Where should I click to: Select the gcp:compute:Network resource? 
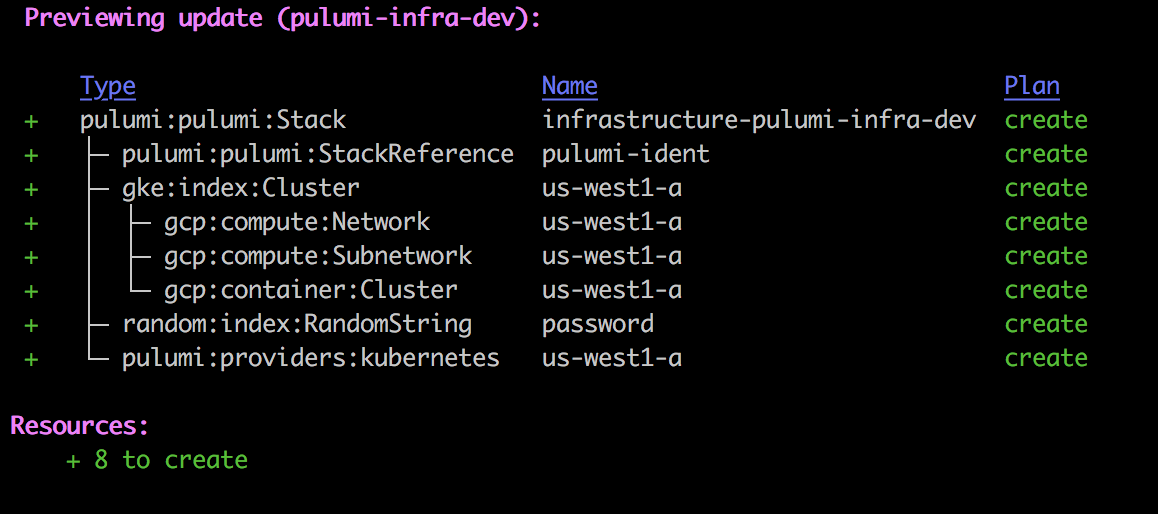[x=297, y=222]
